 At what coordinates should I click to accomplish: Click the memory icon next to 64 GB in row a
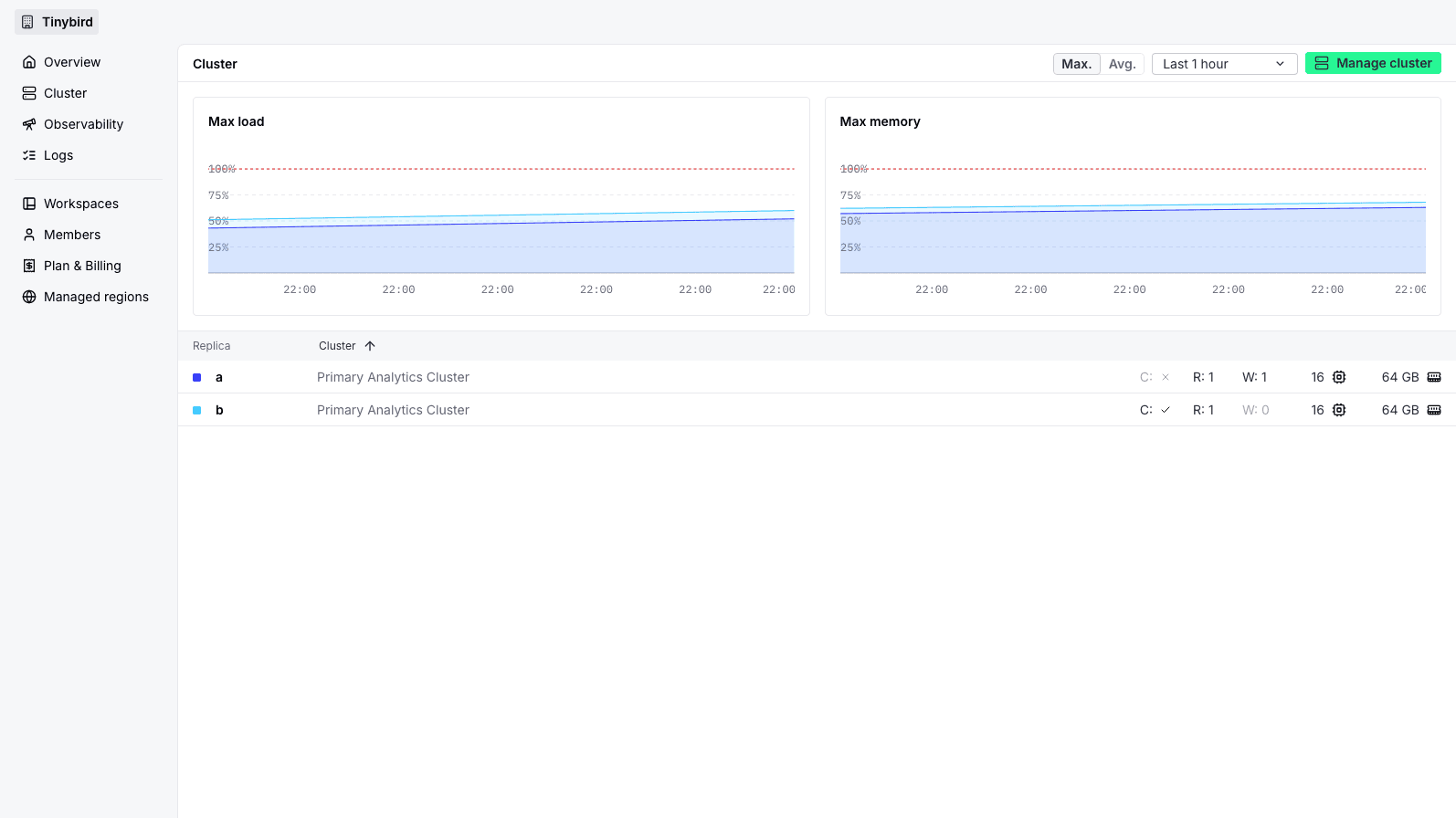[1434, 377]
